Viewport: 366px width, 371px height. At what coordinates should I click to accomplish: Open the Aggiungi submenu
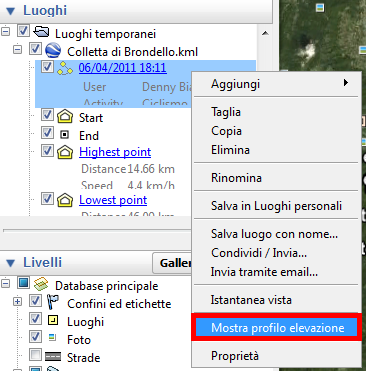point(276,84)
